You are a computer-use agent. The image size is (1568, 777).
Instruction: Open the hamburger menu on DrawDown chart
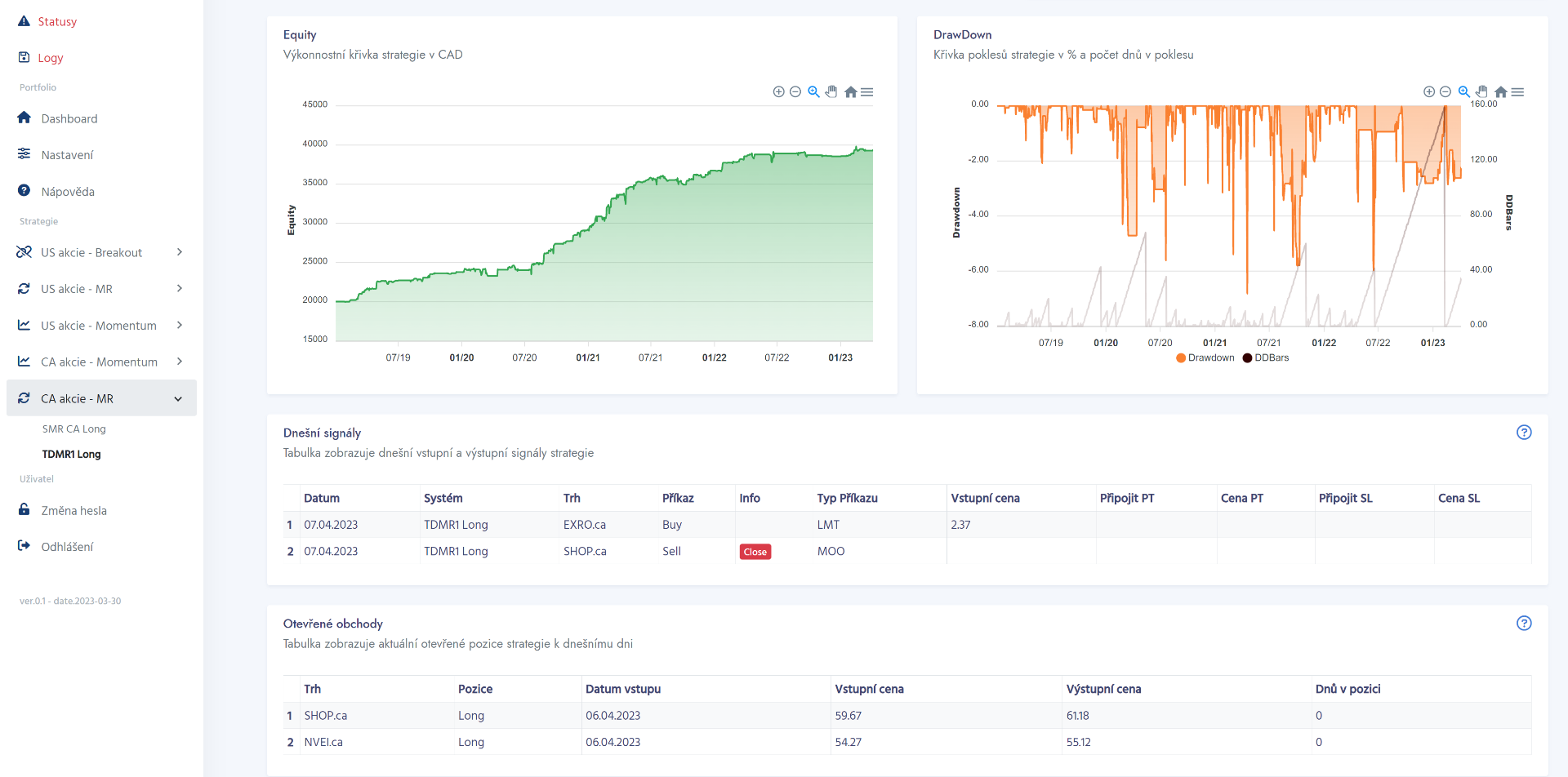pos(1517,92)
